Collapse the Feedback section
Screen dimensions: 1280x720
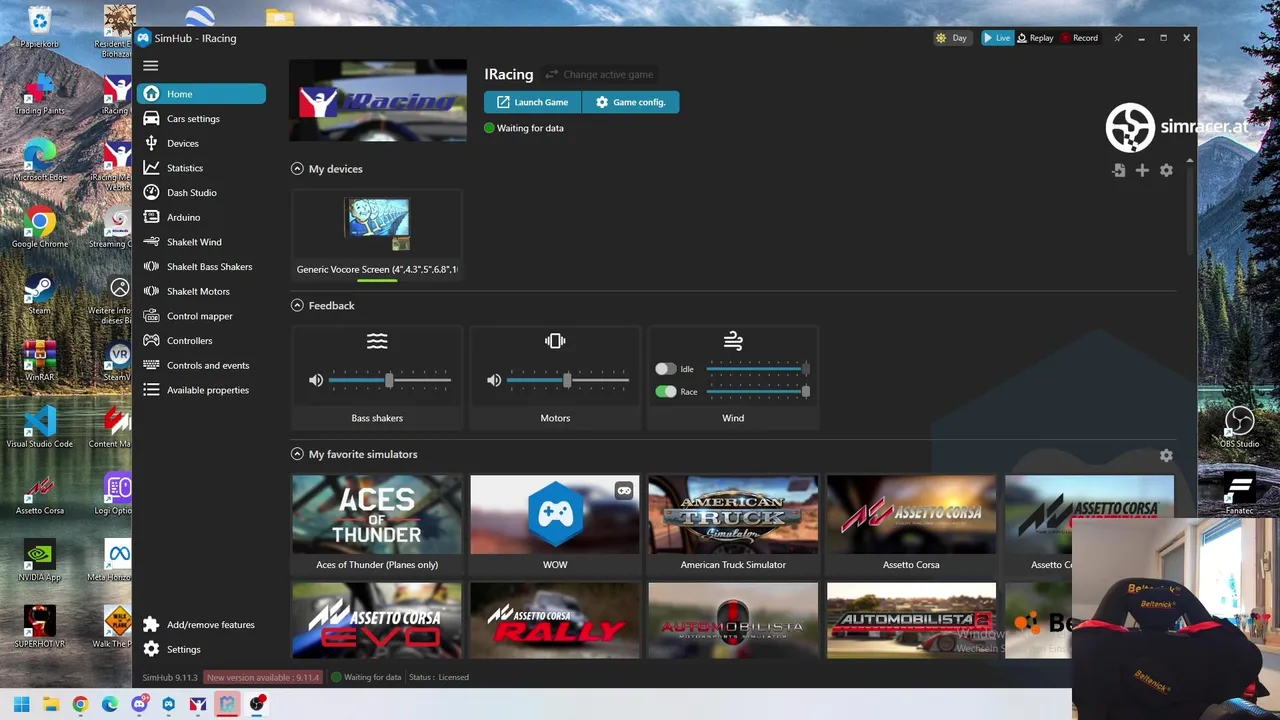297,306
